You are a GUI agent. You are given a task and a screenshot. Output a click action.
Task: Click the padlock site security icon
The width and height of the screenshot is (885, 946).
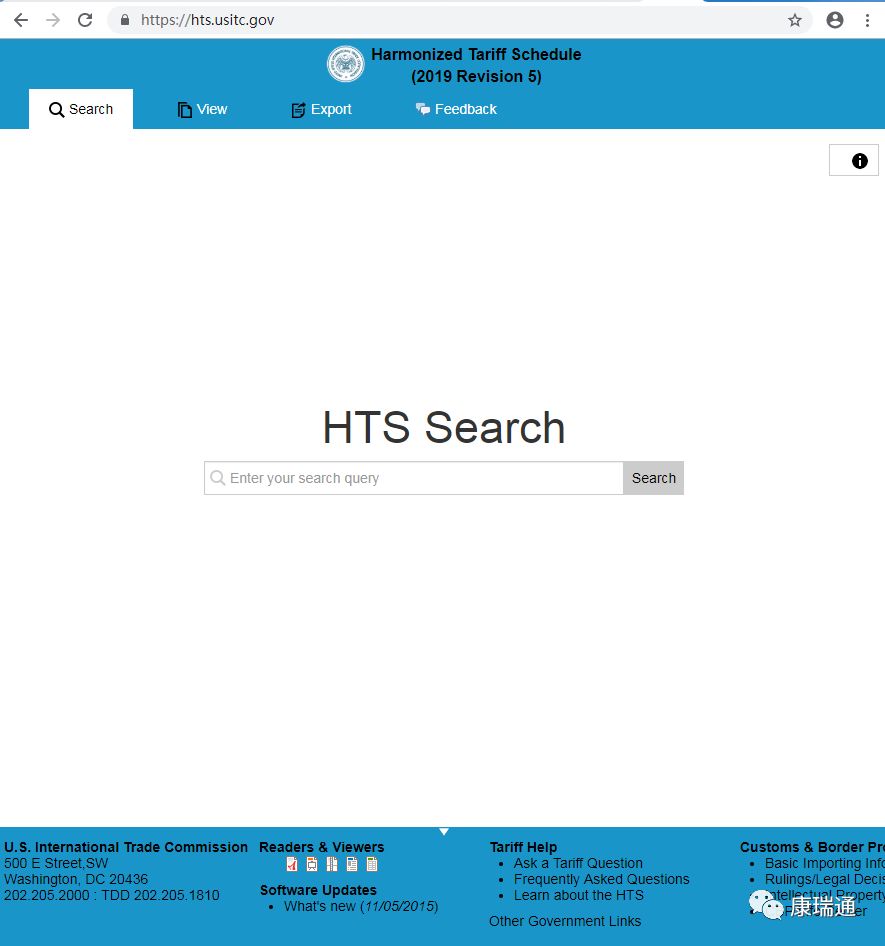[125, 20]
